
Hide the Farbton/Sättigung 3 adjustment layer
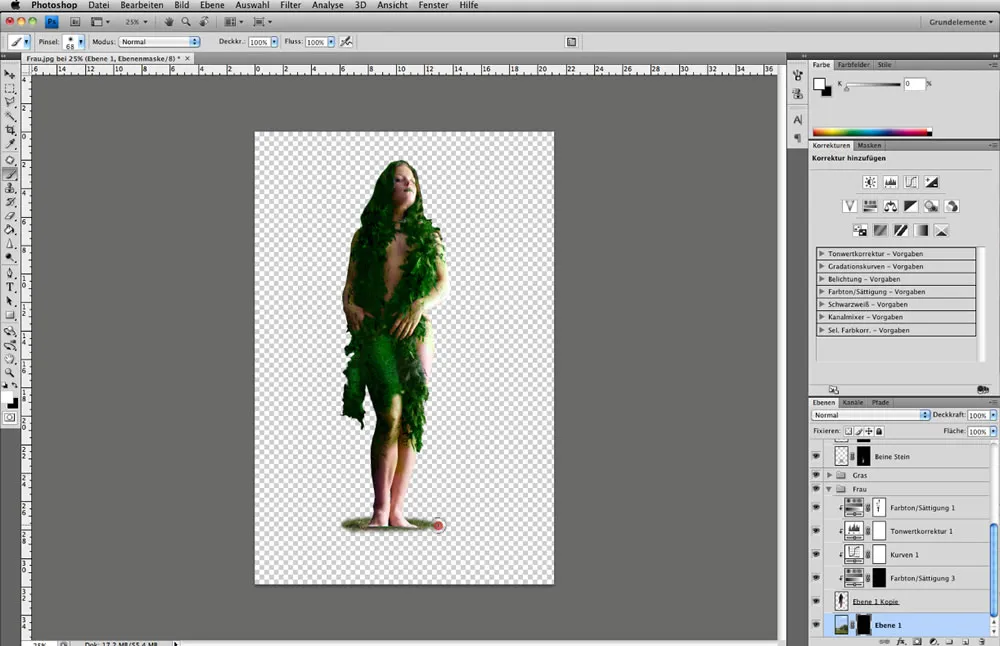coord(816,578)
